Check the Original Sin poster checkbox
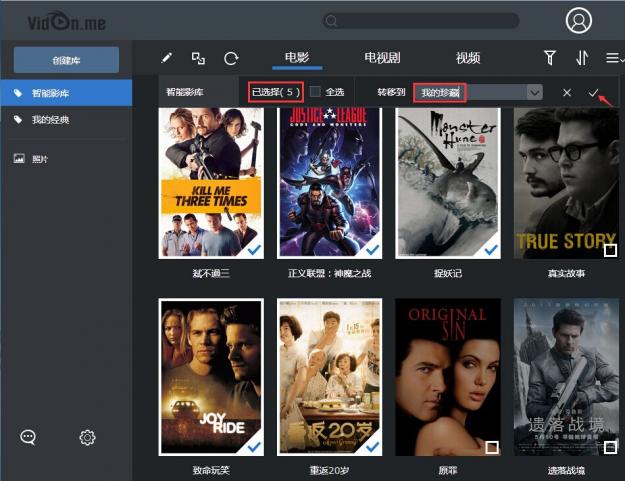This screenshot has height=481, width=625. [492, 447]
